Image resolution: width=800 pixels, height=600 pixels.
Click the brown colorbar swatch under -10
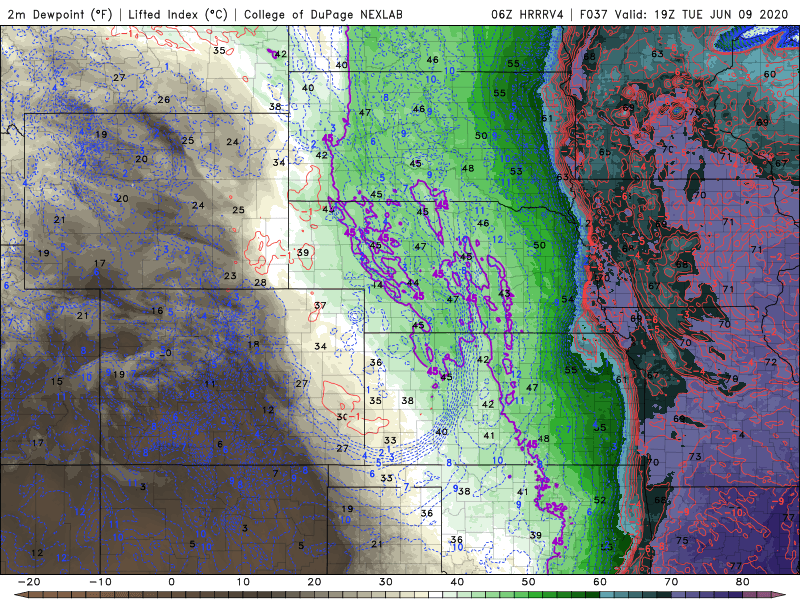107,595
